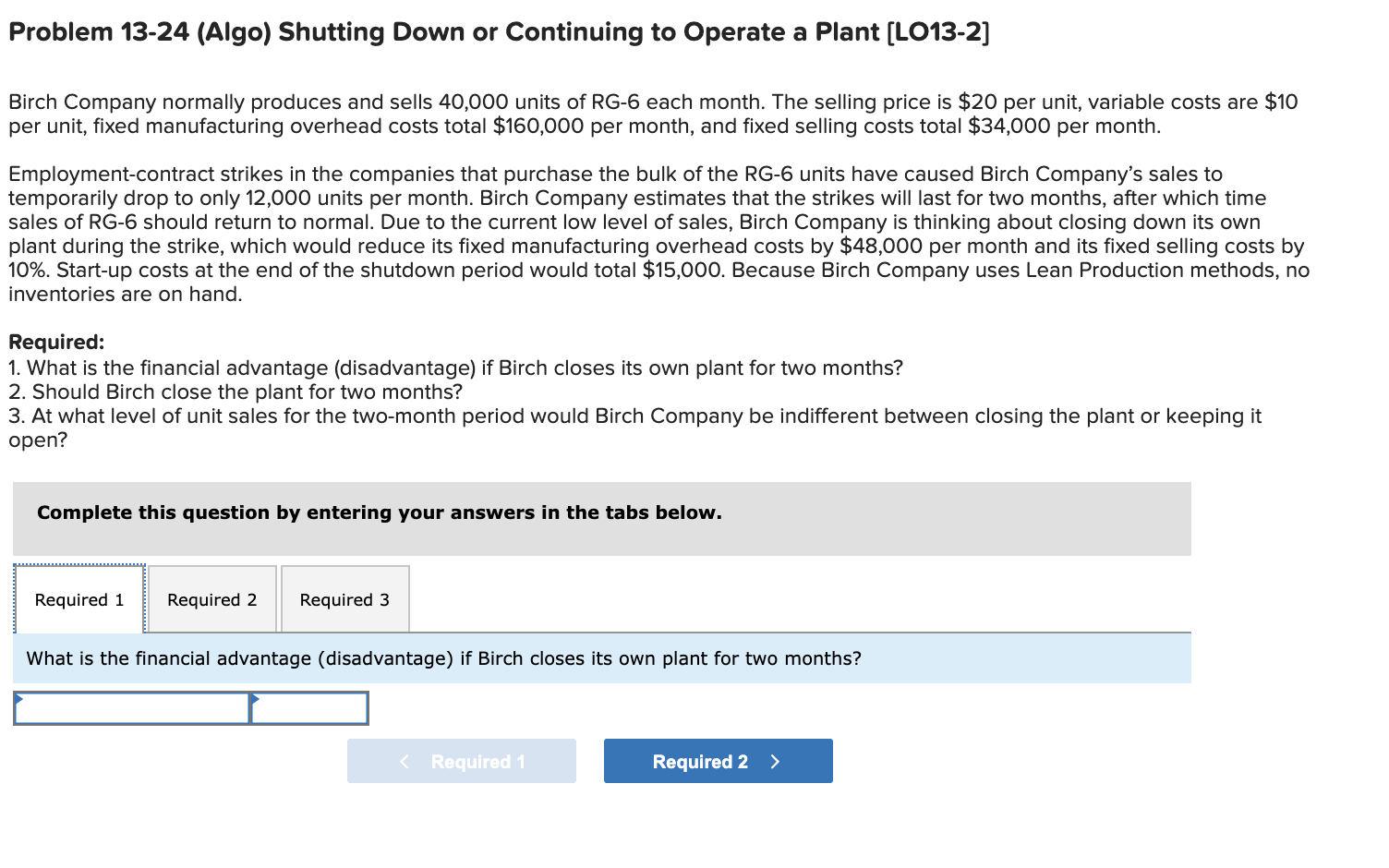1389x868 pixels.
Task: Click the Required 2 navigation button
Action: tap(718, 761)
